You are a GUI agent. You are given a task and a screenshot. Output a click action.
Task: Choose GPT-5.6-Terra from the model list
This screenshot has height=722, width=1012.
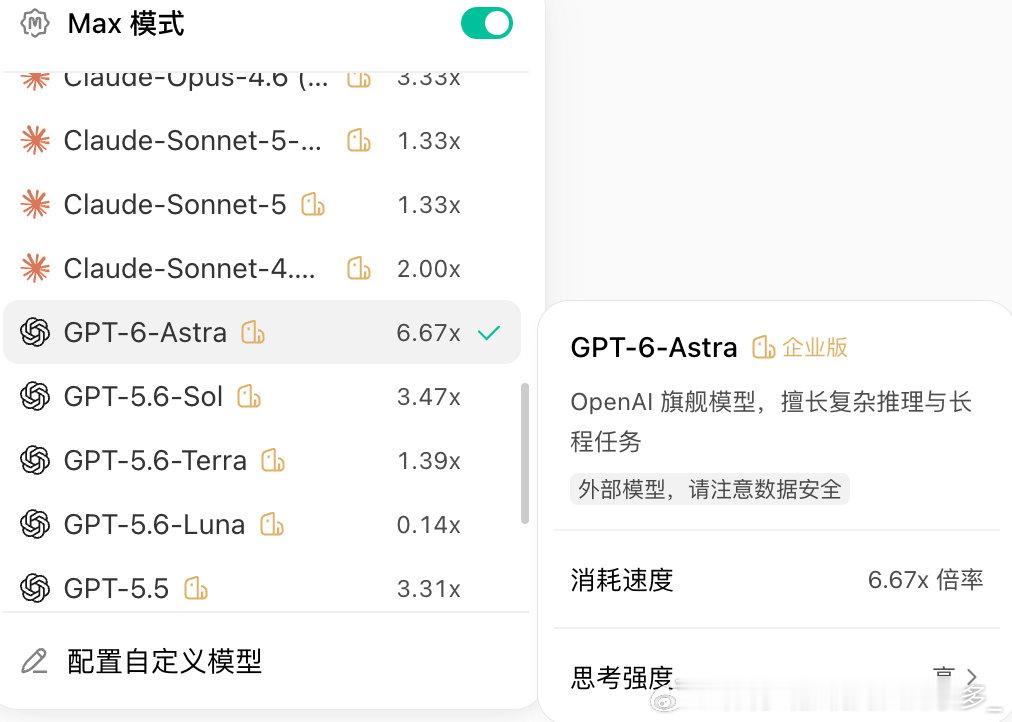click(262, 460)
